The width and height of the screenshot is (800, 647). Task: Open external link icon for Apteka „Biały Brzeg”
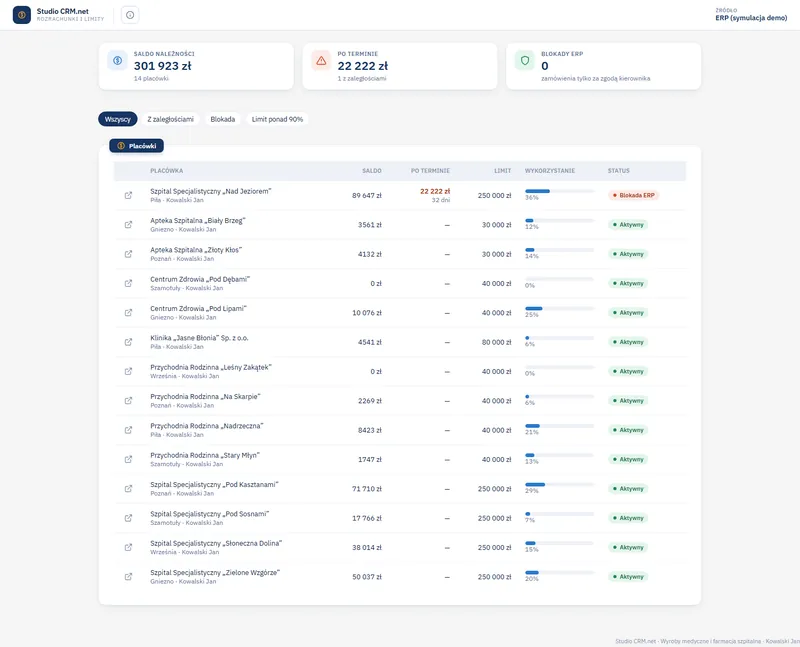click(129, 225)
